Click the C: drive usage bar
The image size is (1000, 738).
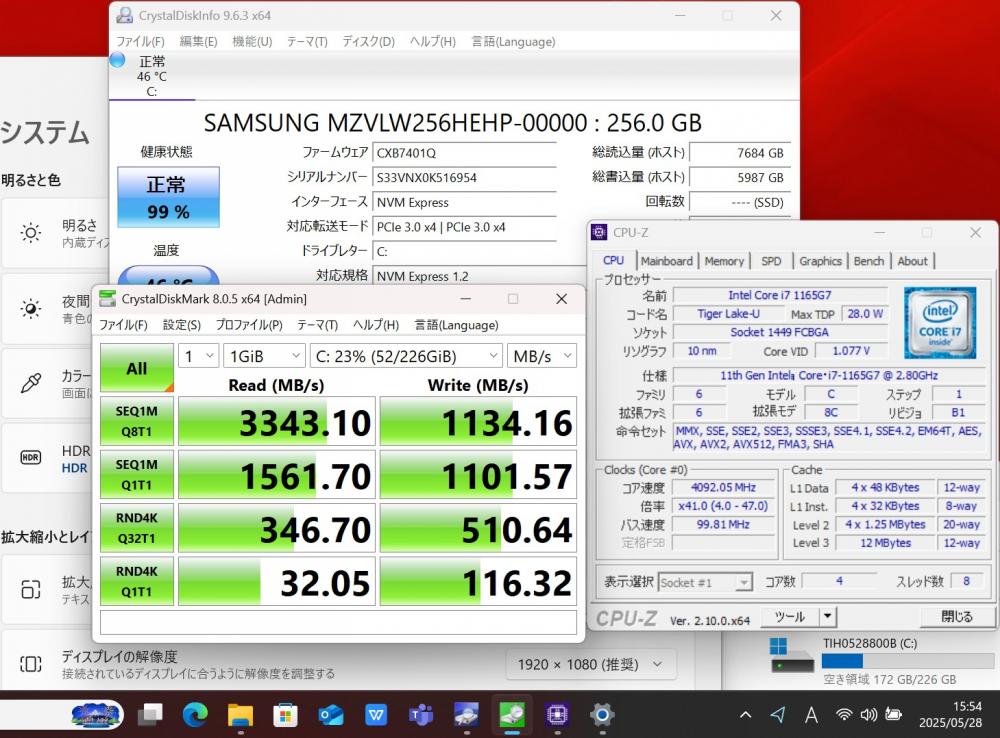pyautogui.click(x=909, y=661)
